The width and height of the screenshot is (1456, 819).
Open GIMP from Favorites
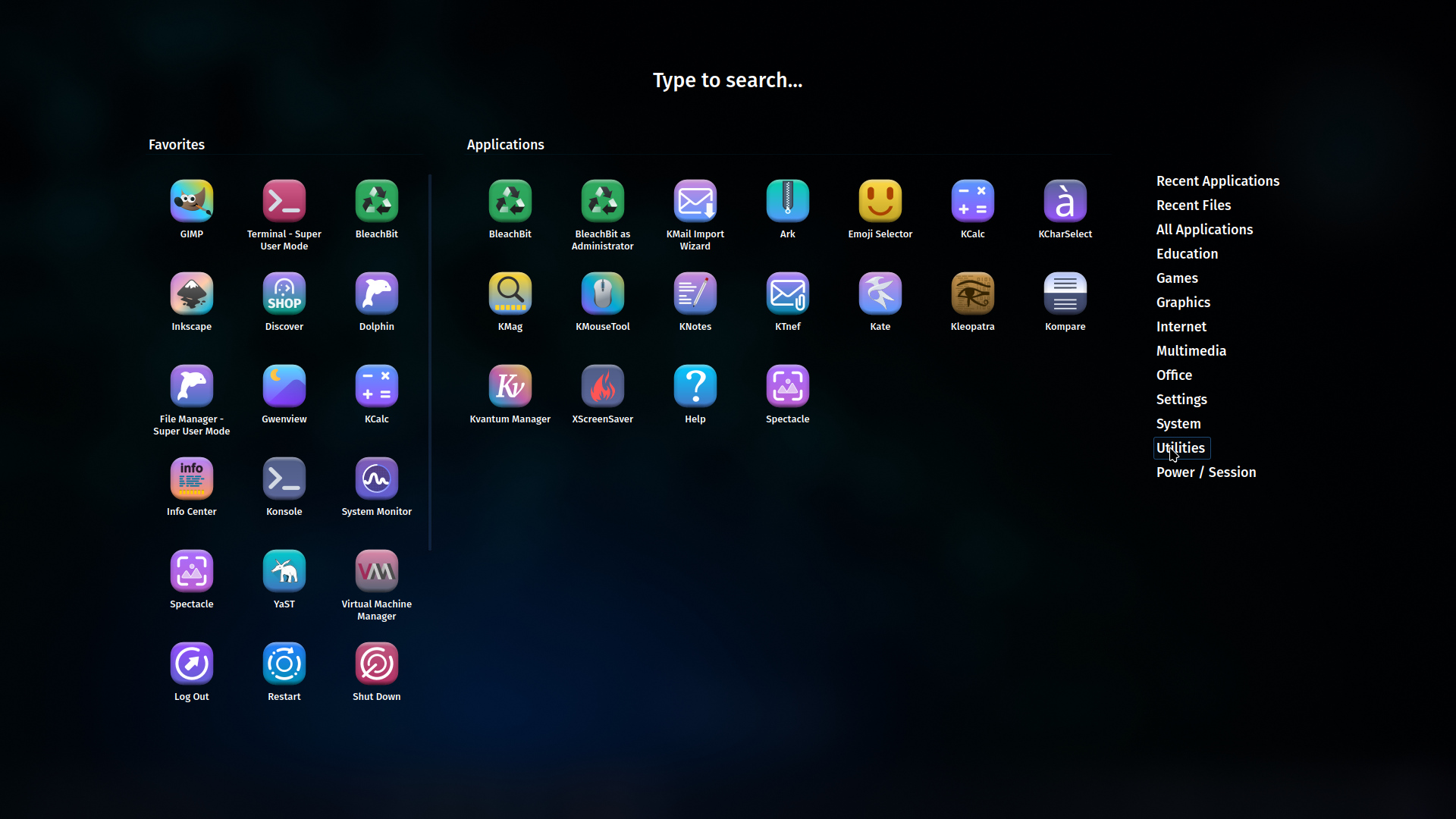coord(192,201)
